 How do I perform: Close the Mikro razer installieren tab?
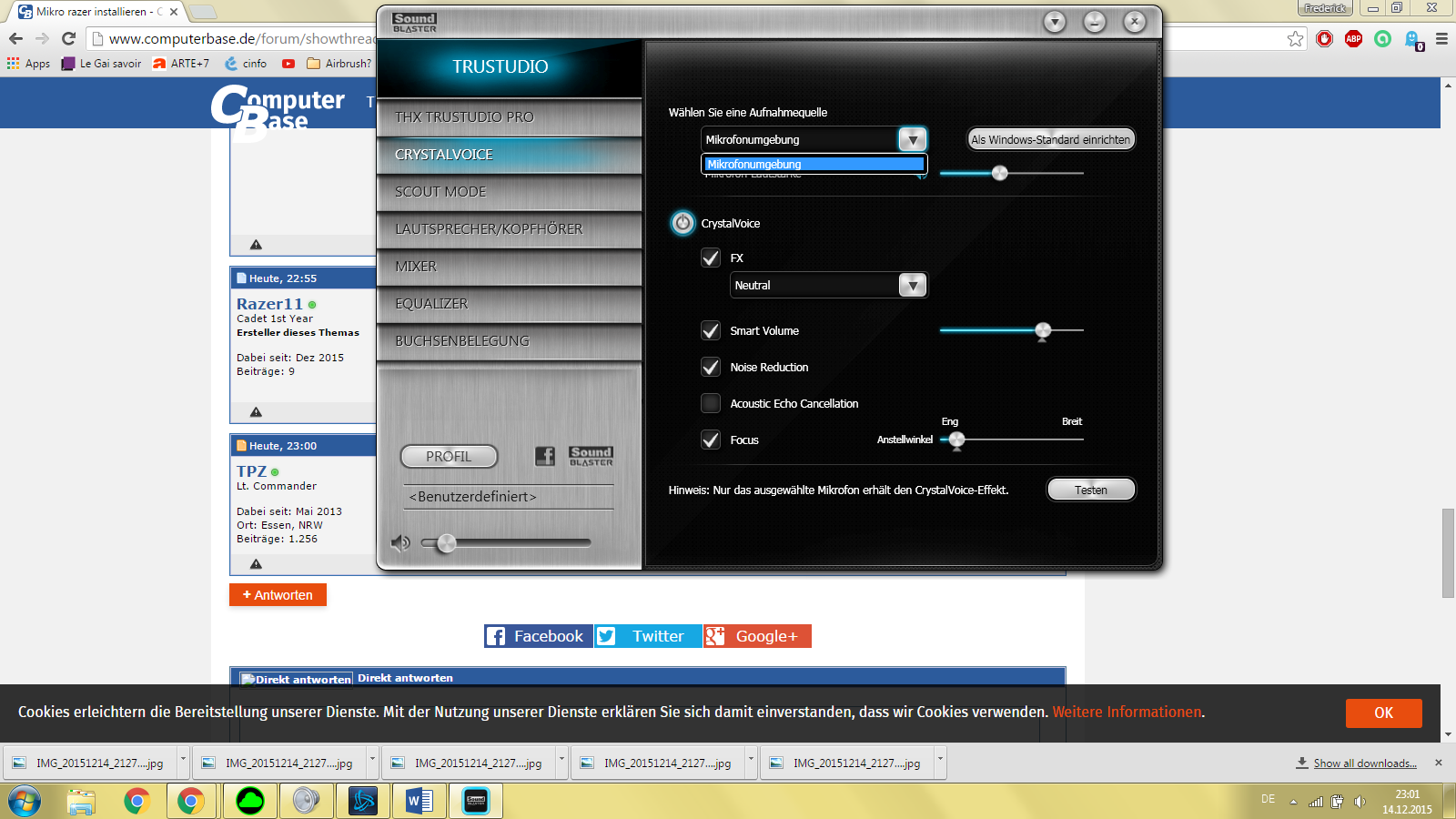(x=174, y=12)
